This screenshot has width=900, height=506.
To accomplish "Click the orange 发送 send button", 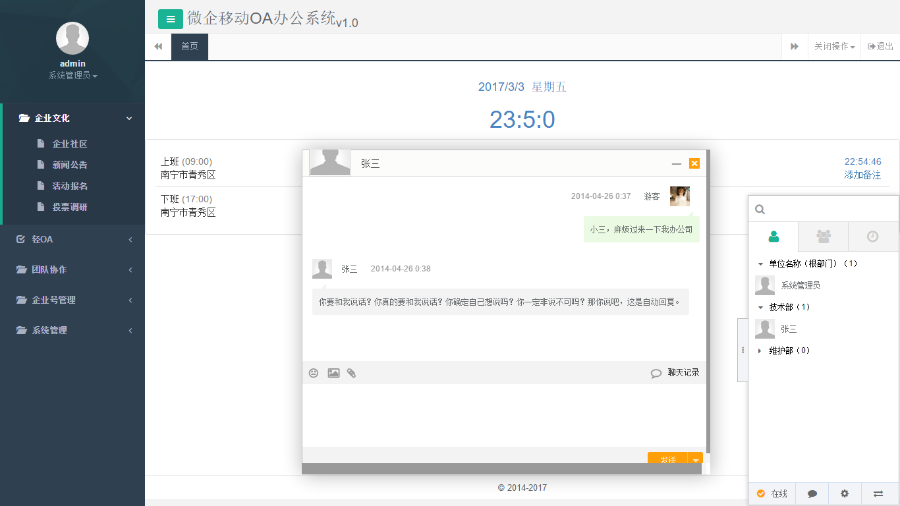I will coord(668,459).
